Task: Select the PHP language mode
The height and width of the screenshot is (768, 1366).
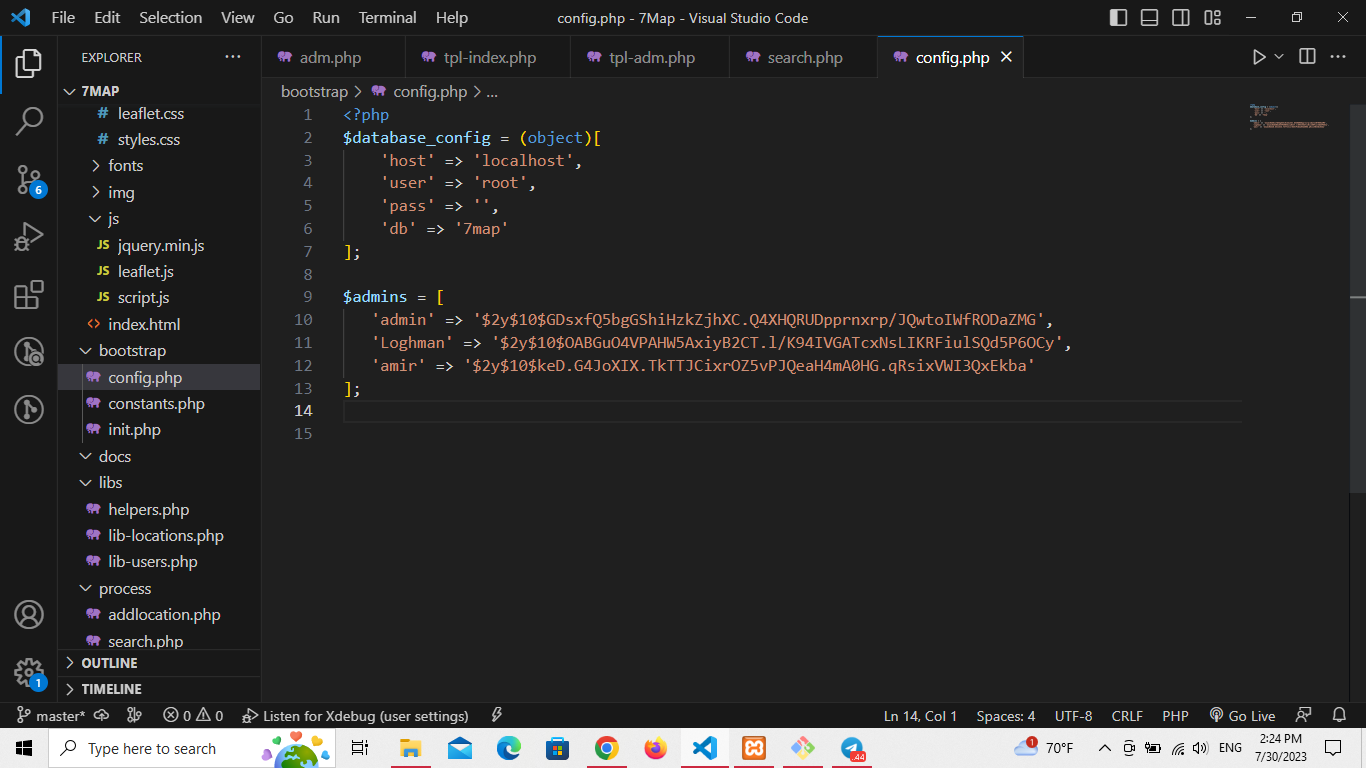Action: click(x=1175, y=716)
